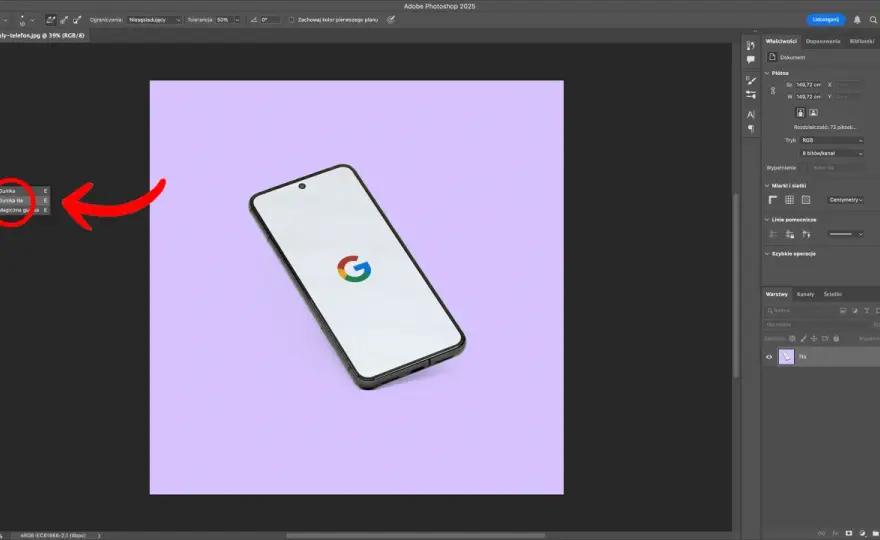Lock transparent pixels icon in Warstwy
Screen dimensions: 880x540
pyautogui.click(x=792, y=338)
